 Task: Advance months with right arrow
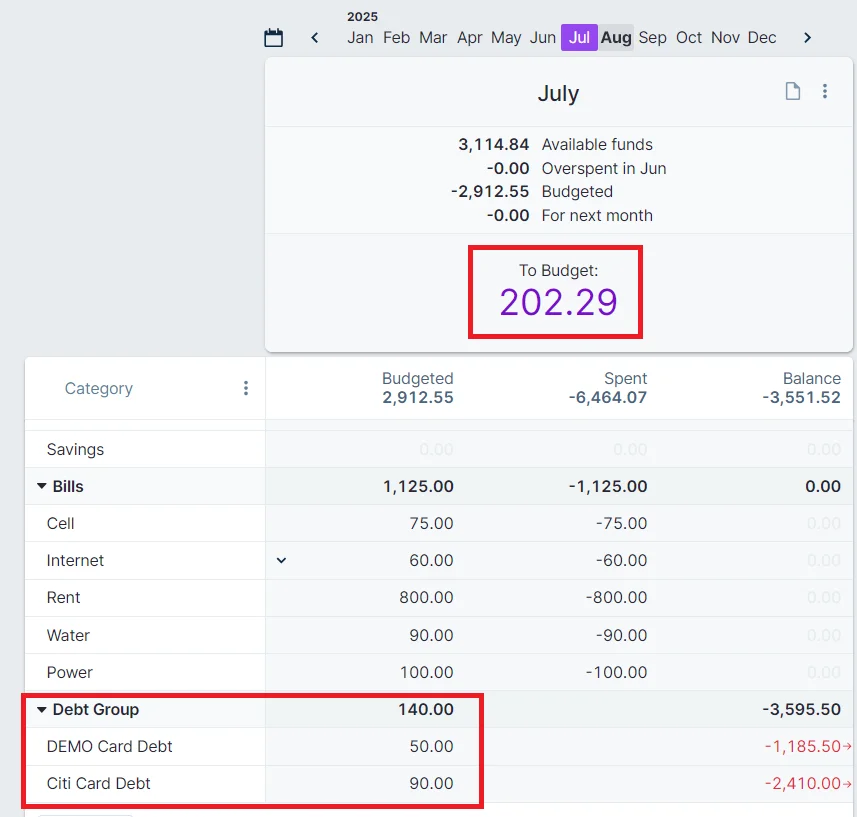pos(807,38)
